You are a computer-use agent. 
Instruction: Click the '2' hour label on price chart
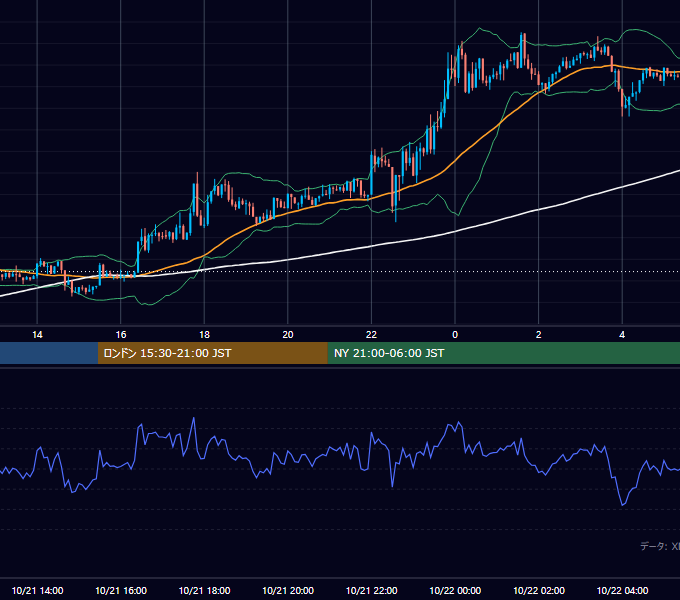click(x=539, y=335)
